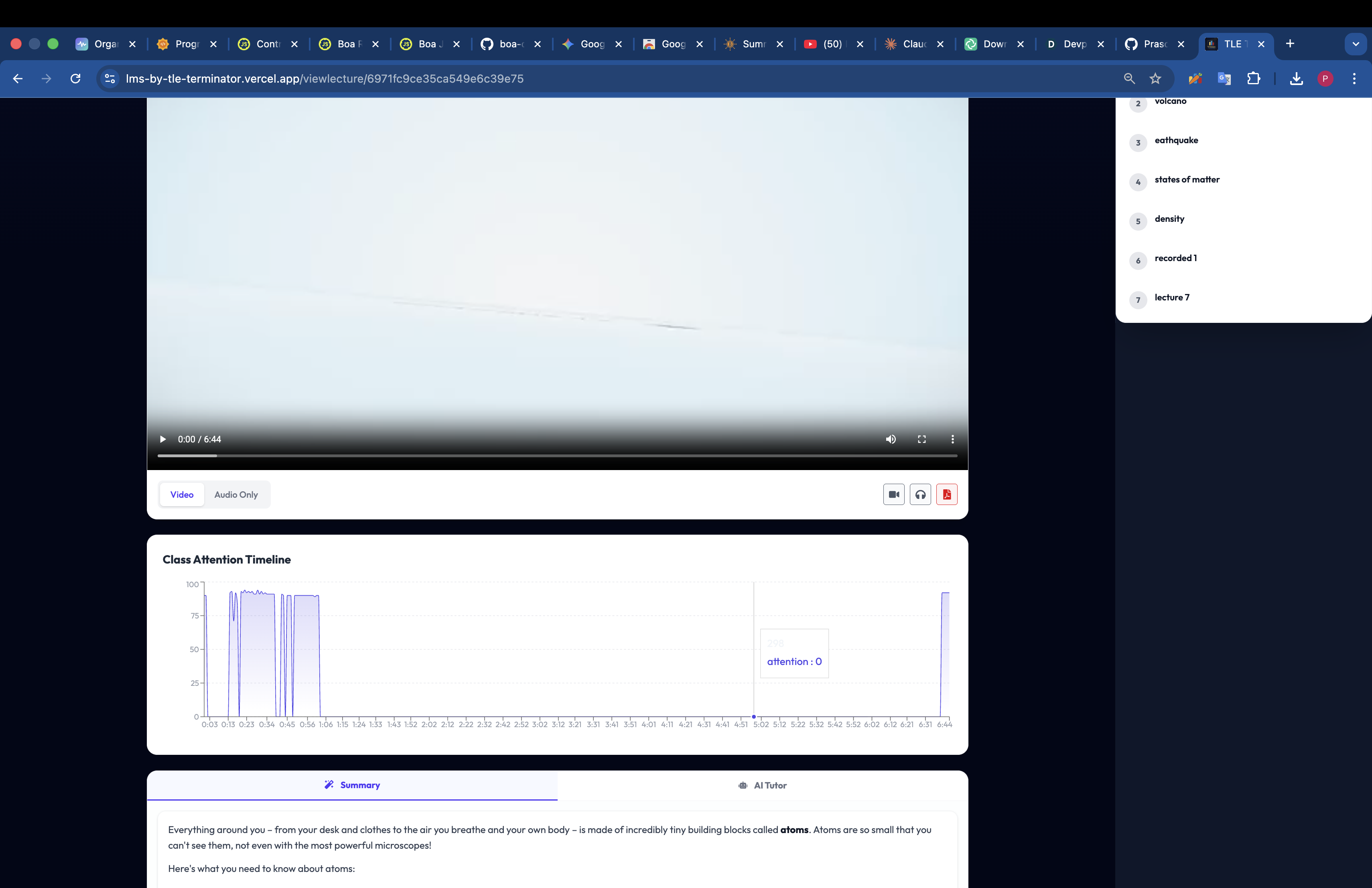Switch to Audio Only mode
Viewport: 1372px width, 888px height.
tap(236, 495)
